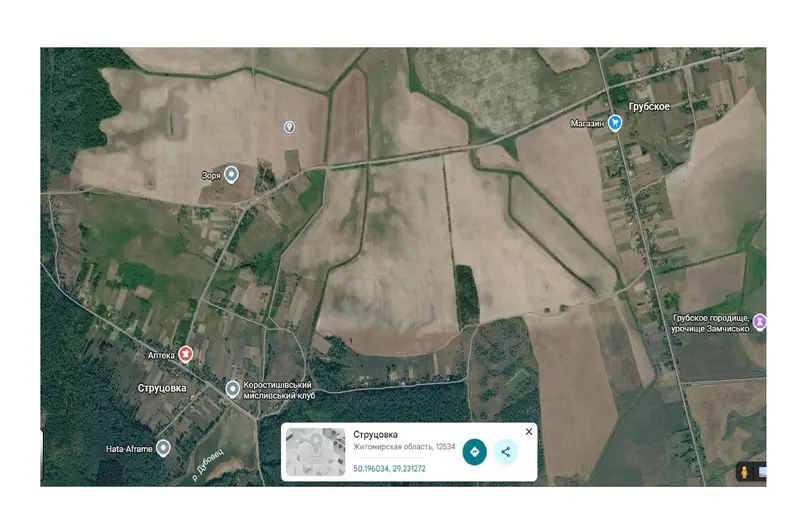Viewport: 800px width, 525px height.
Task: Click the unlabeled gray pin in the field
Action: click(289, 127)
